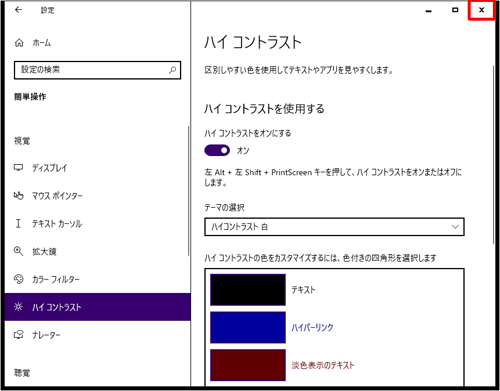This screenshot has height=391, width=500.
Task: Close the settings window
Action: pyautogui.click(x=481, y=10)
